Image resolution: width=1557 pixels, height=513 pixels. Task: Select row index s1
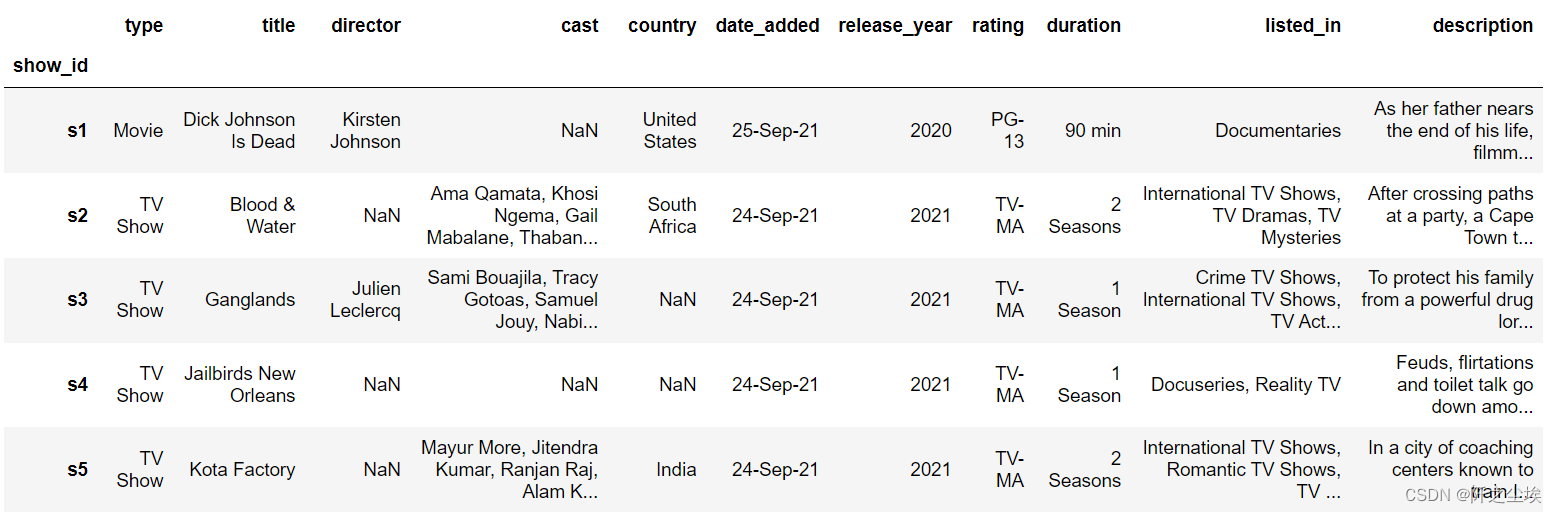click(77, 131)
